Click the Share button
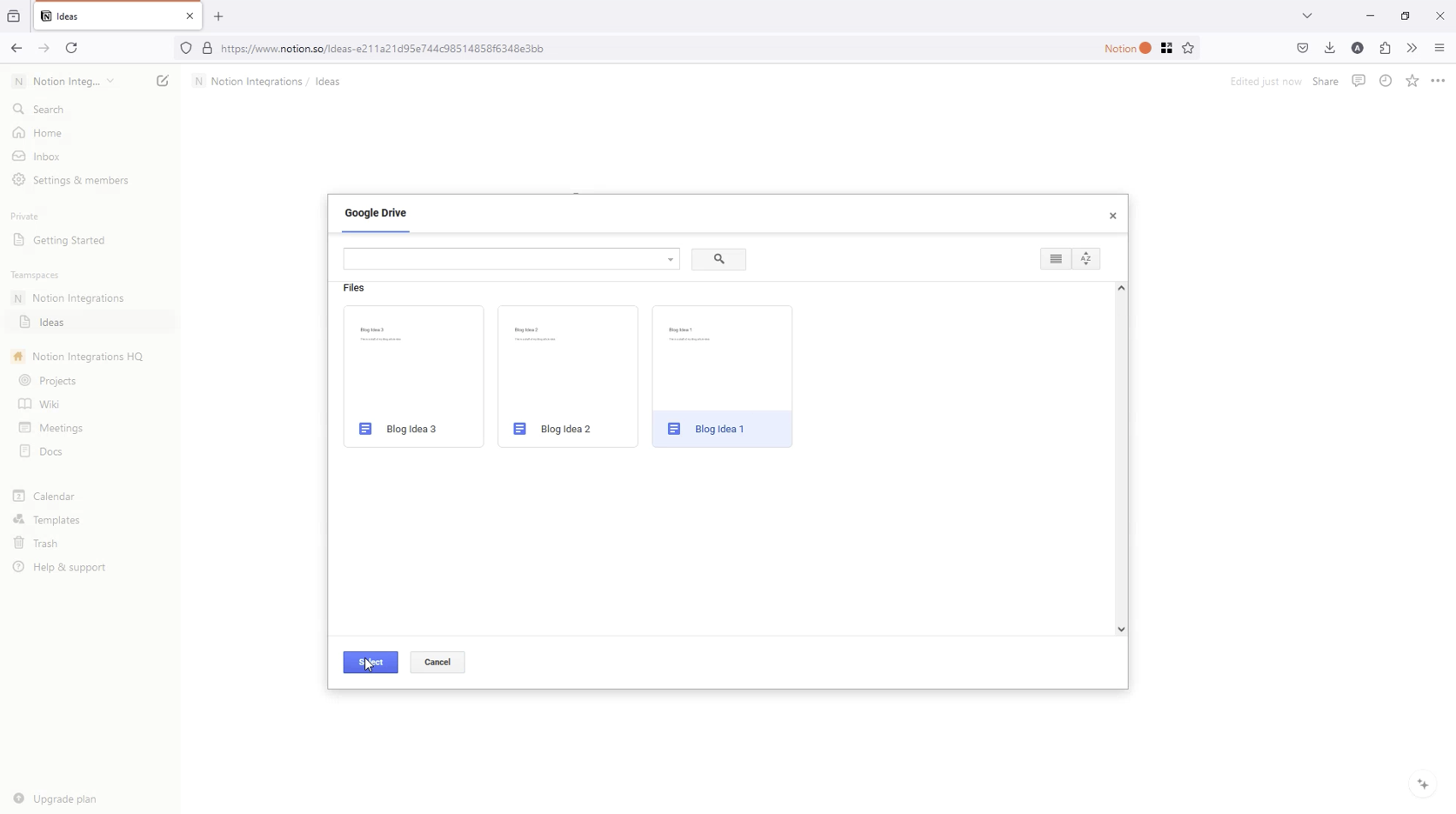The width and height of the screenshot is (1456, 814). [1325, 82]
